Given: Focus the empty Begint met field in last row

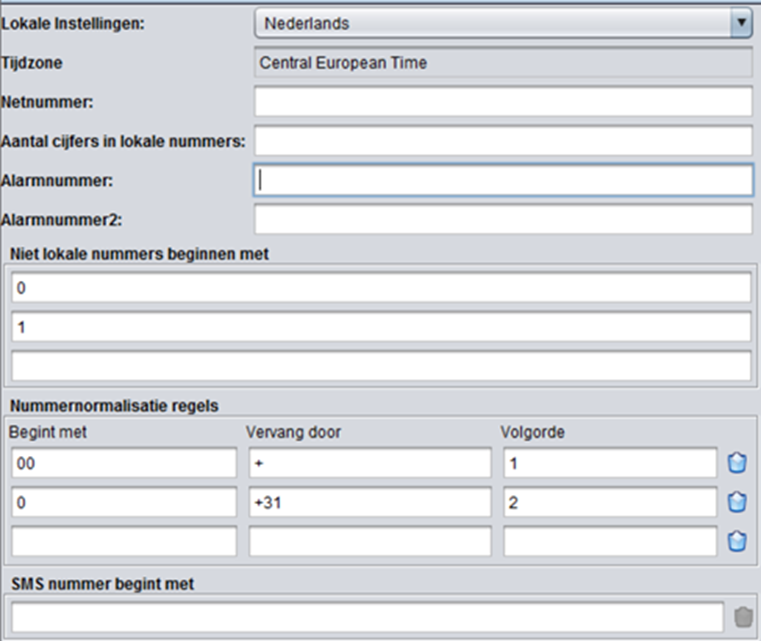Looking at the screenshot, I should (x=124, y=541).
